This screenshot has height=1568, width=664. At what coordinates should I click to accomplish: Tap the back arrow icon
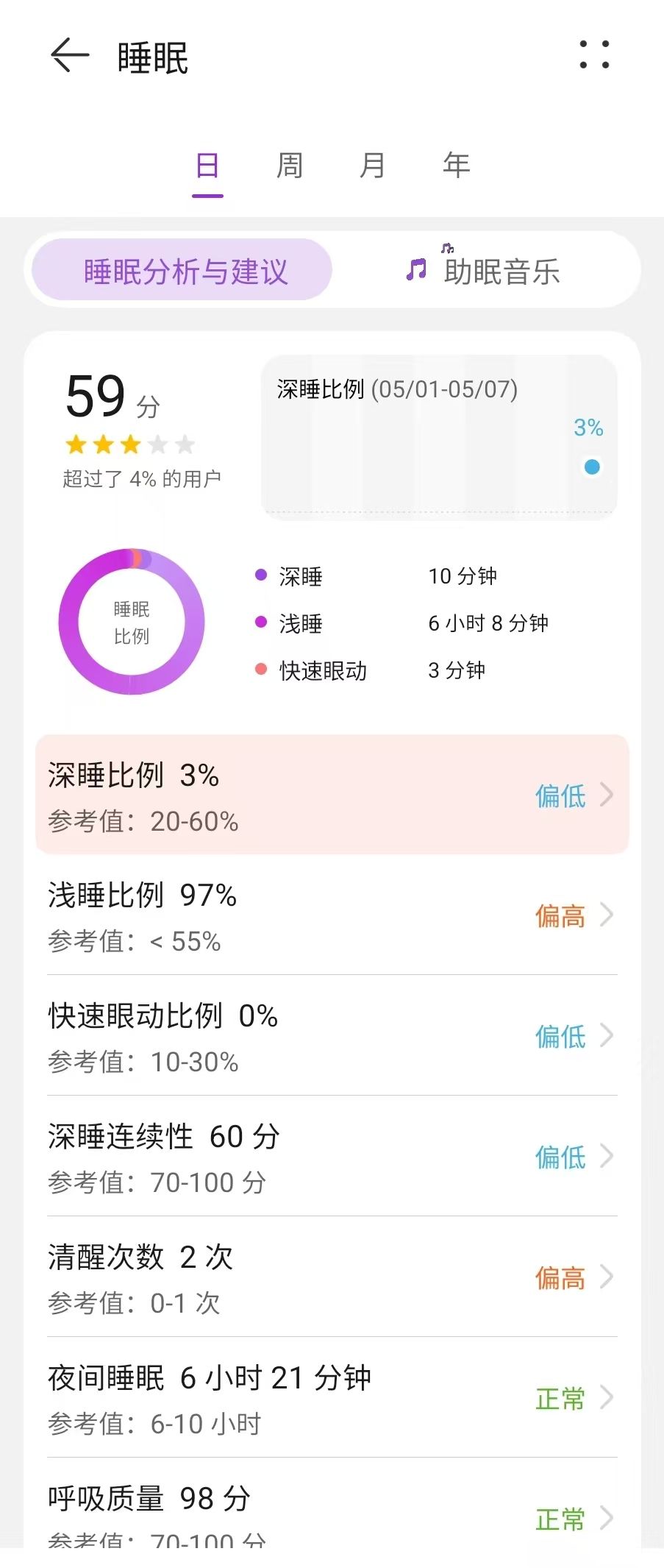pyautogui.click(x=70, y=56)
